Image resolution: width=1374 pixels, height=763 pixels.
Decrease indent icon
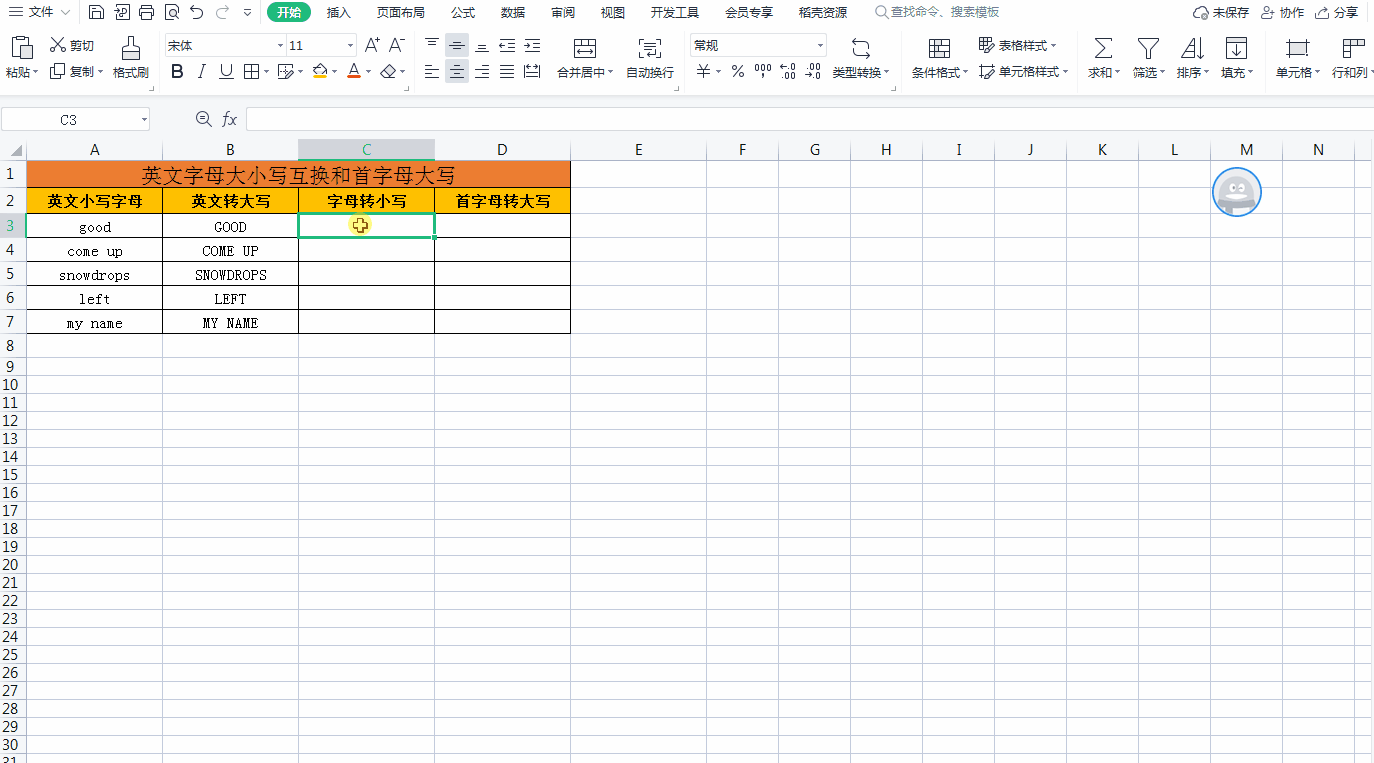(507, 46)
